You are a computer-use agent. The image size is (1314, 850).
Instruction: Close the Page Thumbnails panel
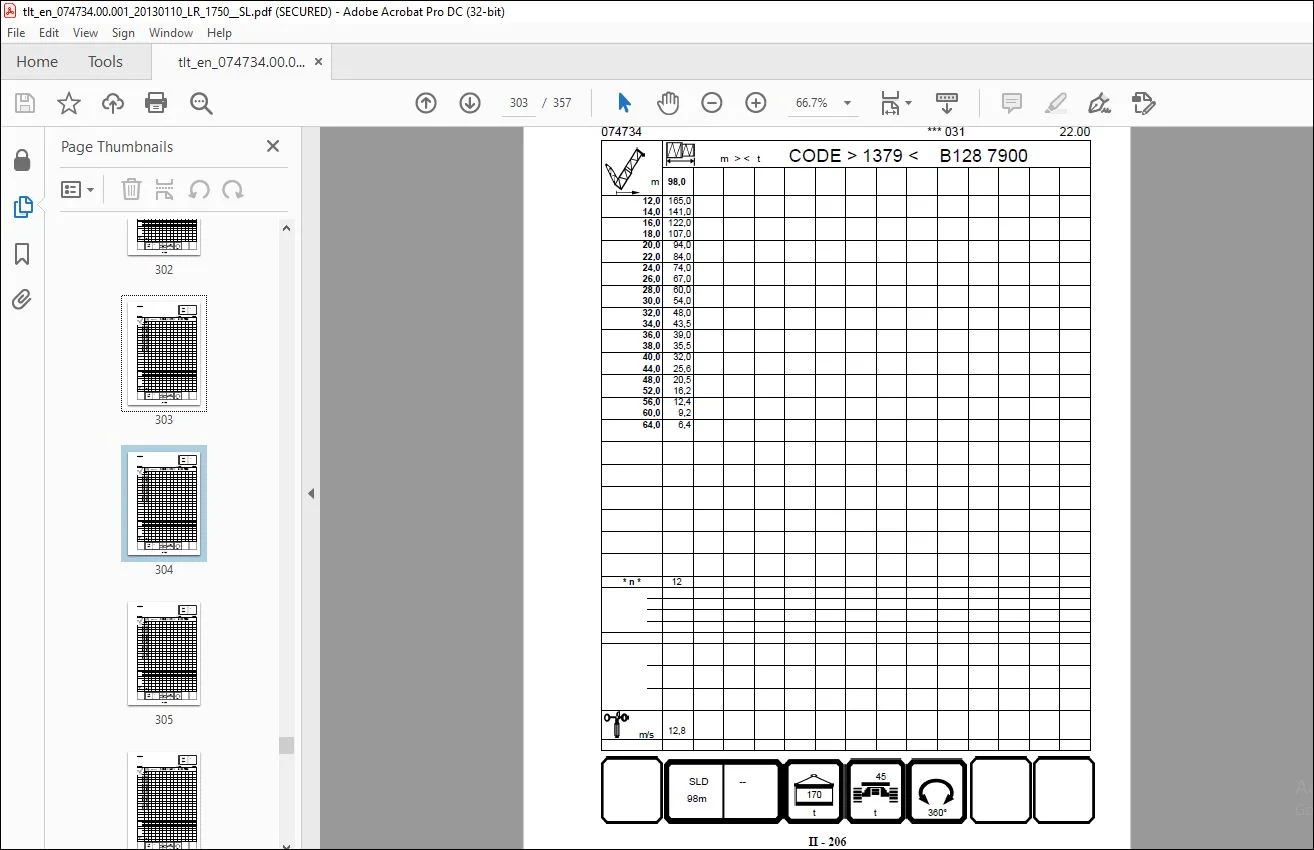tap(273, 146)
